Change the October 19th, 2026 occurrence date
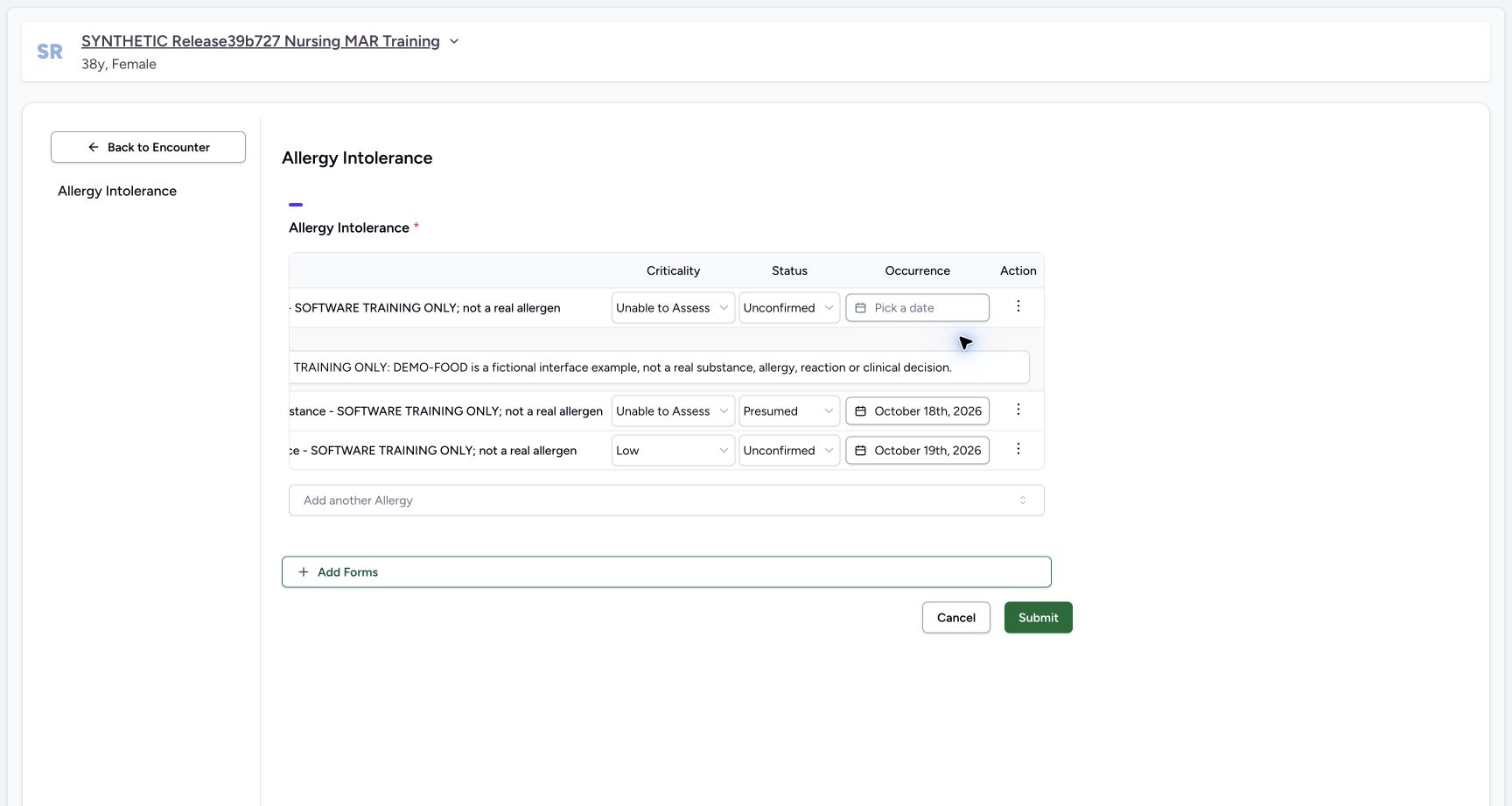The width and height of the screenshot is (1512, 806). pyautogui.click(x=917, y=451)
